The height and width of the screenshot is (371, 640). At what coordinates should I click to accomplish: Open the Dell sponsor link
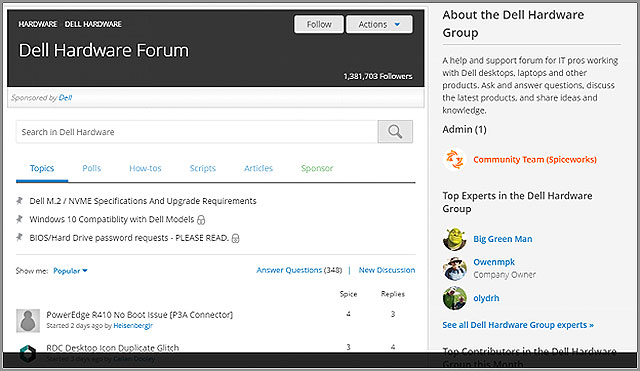tap(65, 98)
